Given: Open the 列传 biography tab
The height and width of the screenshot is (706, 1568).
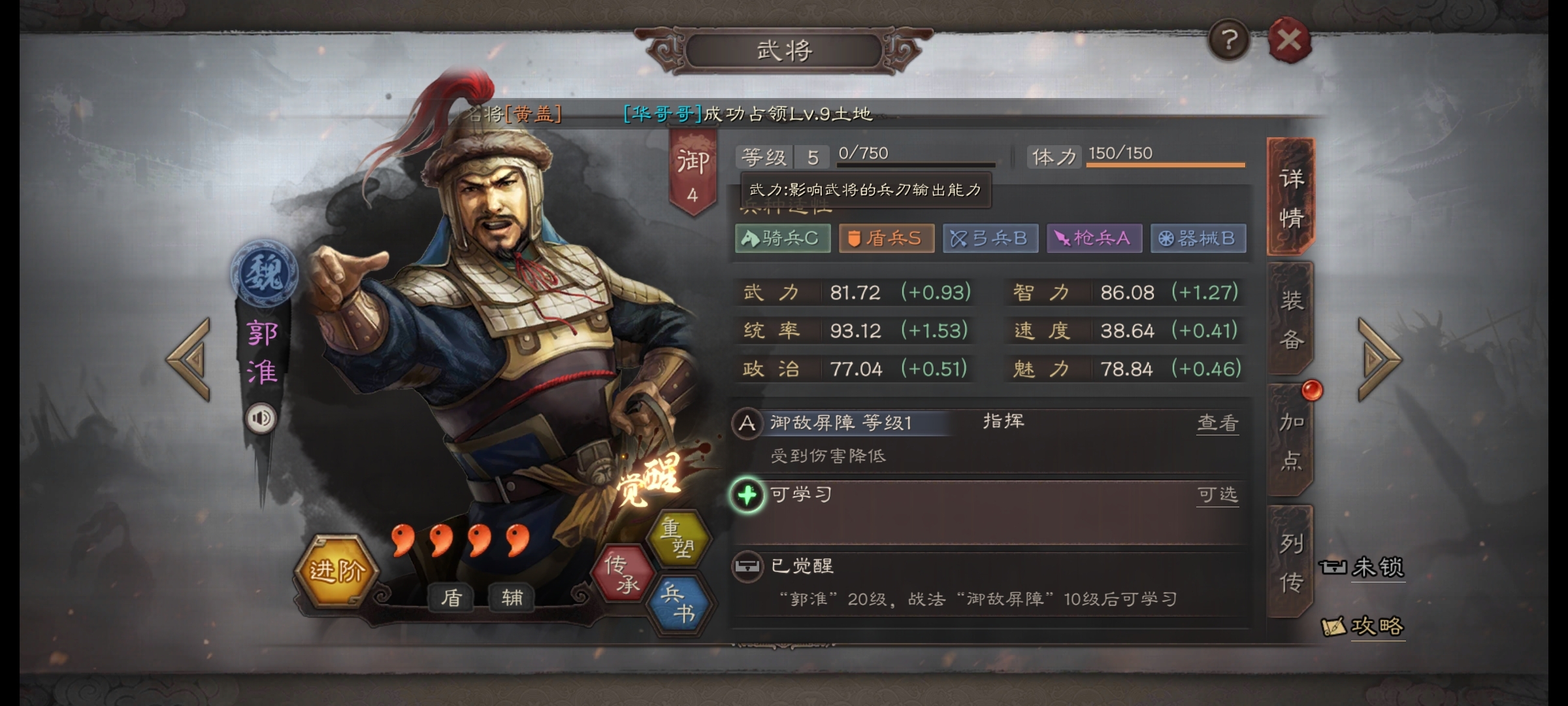Looking at the screenshot, I should coord(1291,562).
